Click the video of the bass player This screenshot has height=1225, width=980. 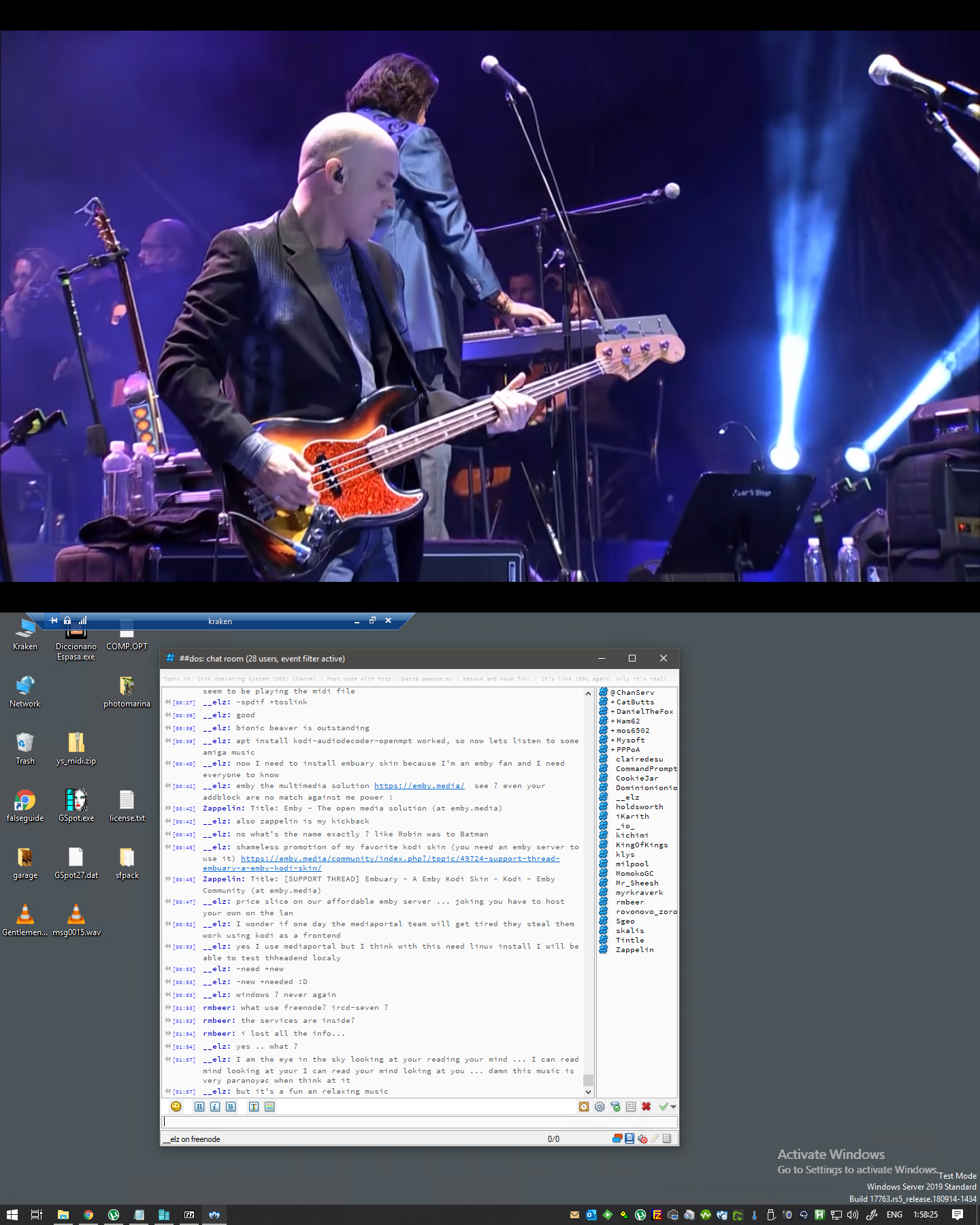(x=490, y=306)
